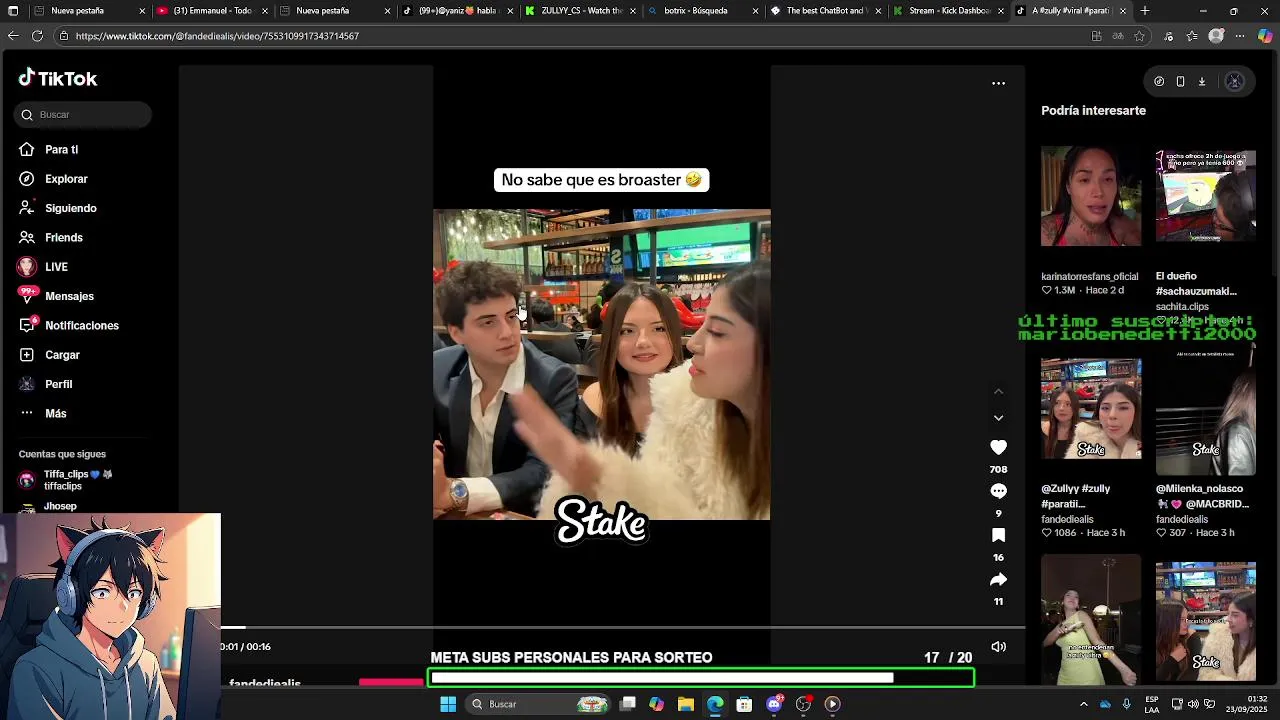Click fandediealis under @Zullyy video
The image size is (1280, 720).
(x=1067, y=520)
